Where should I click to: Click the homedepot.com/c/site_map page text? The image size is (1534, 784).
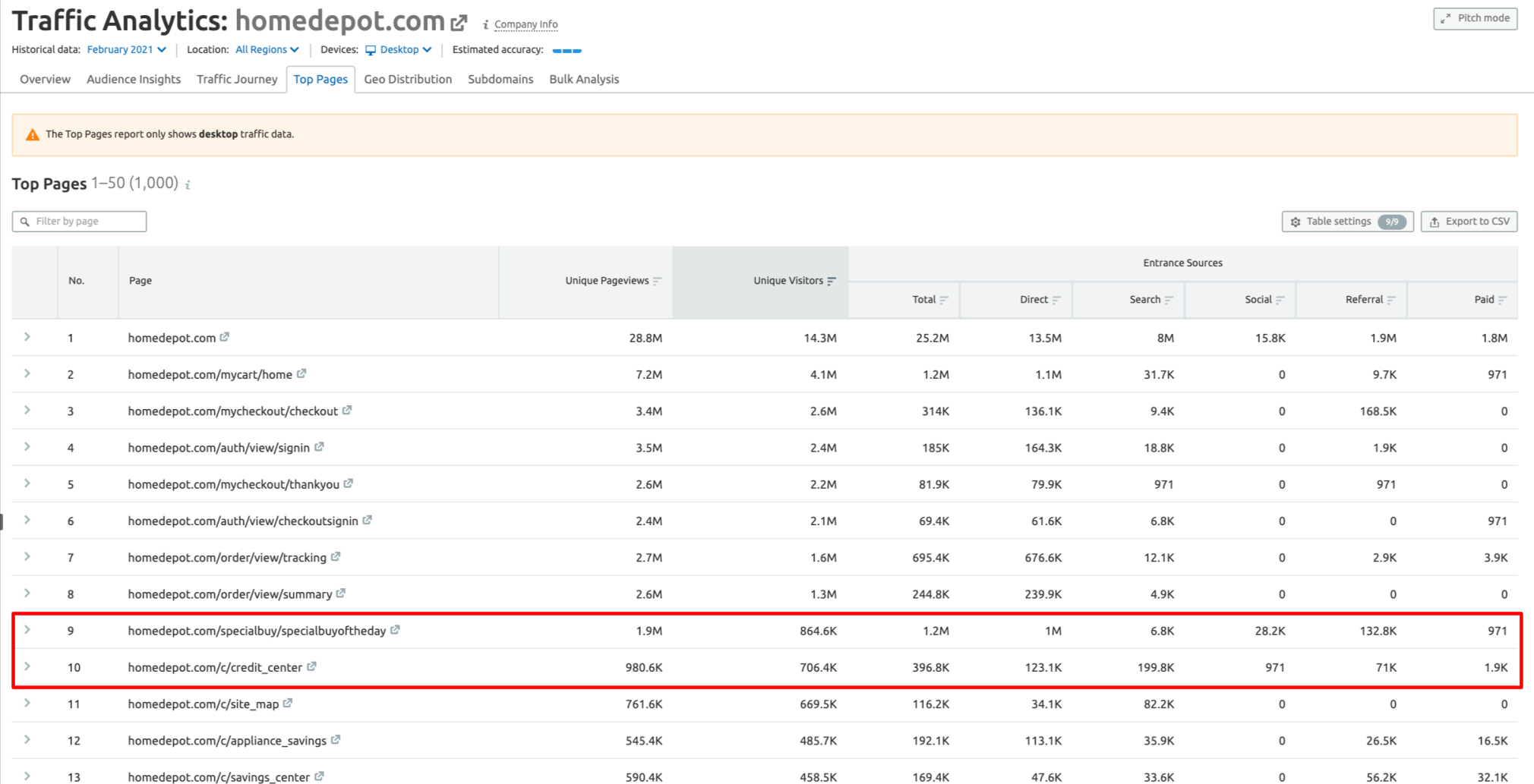[204, 704]
